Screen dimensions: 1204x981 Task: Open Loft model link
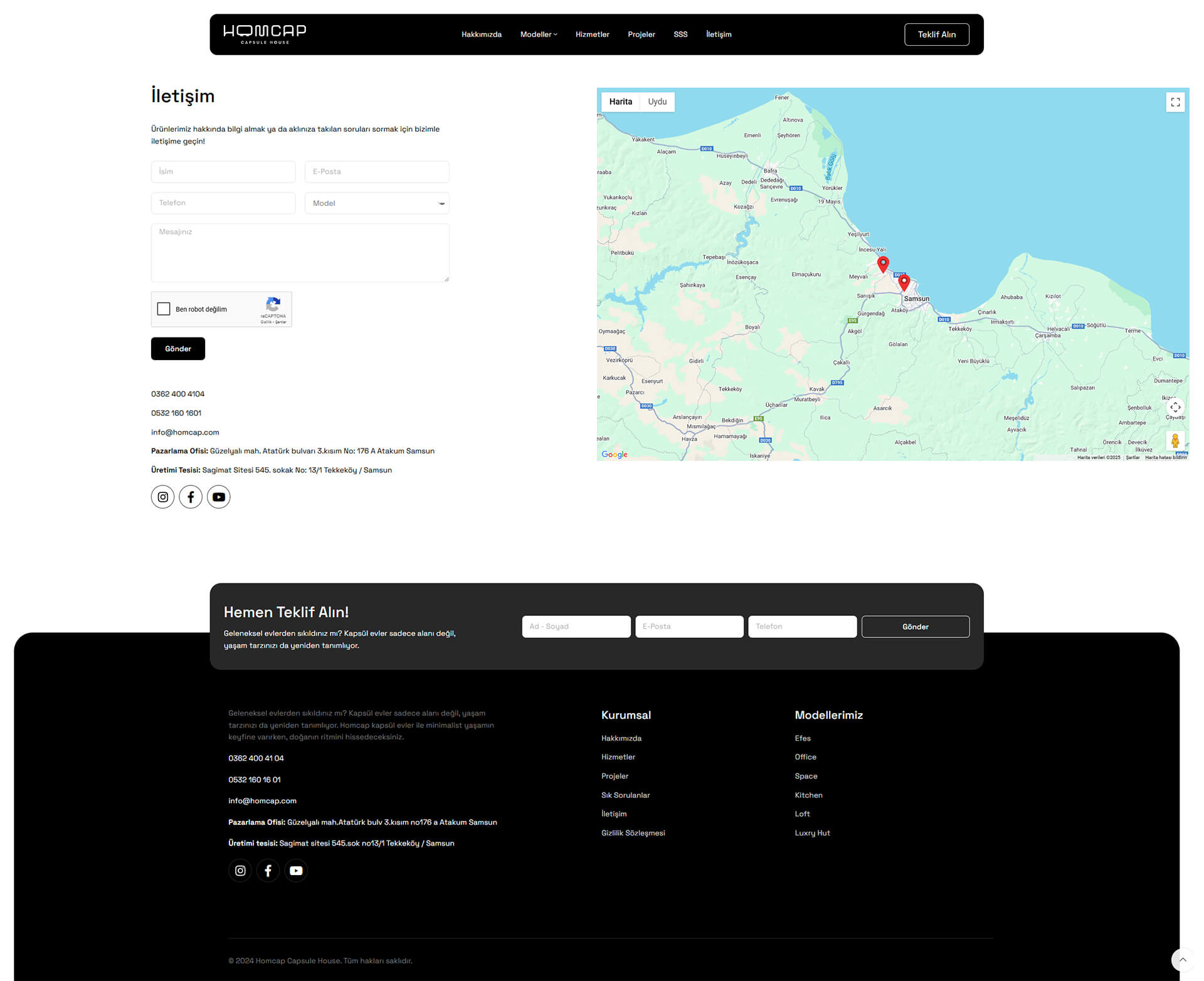pos(802,814)
